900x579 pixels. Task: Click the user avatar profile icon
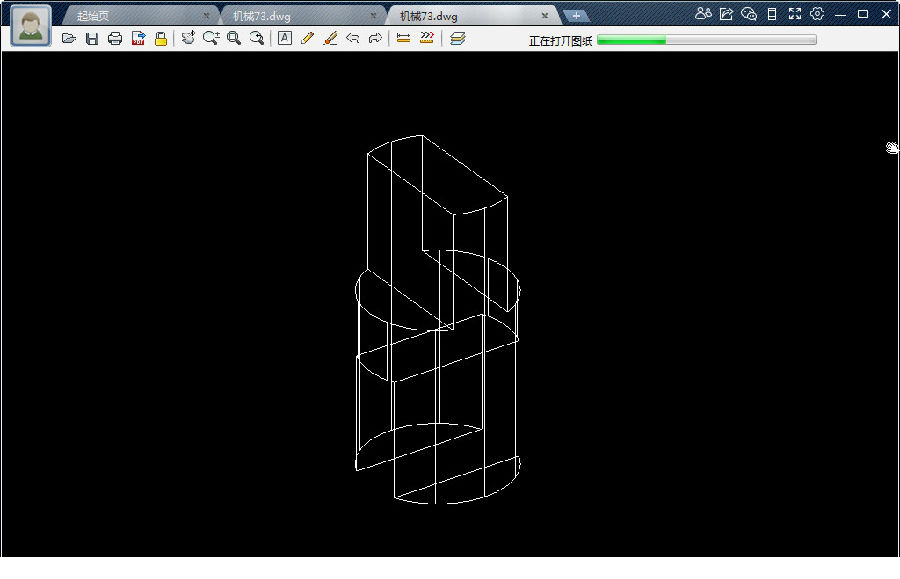[x=31, y=26]
